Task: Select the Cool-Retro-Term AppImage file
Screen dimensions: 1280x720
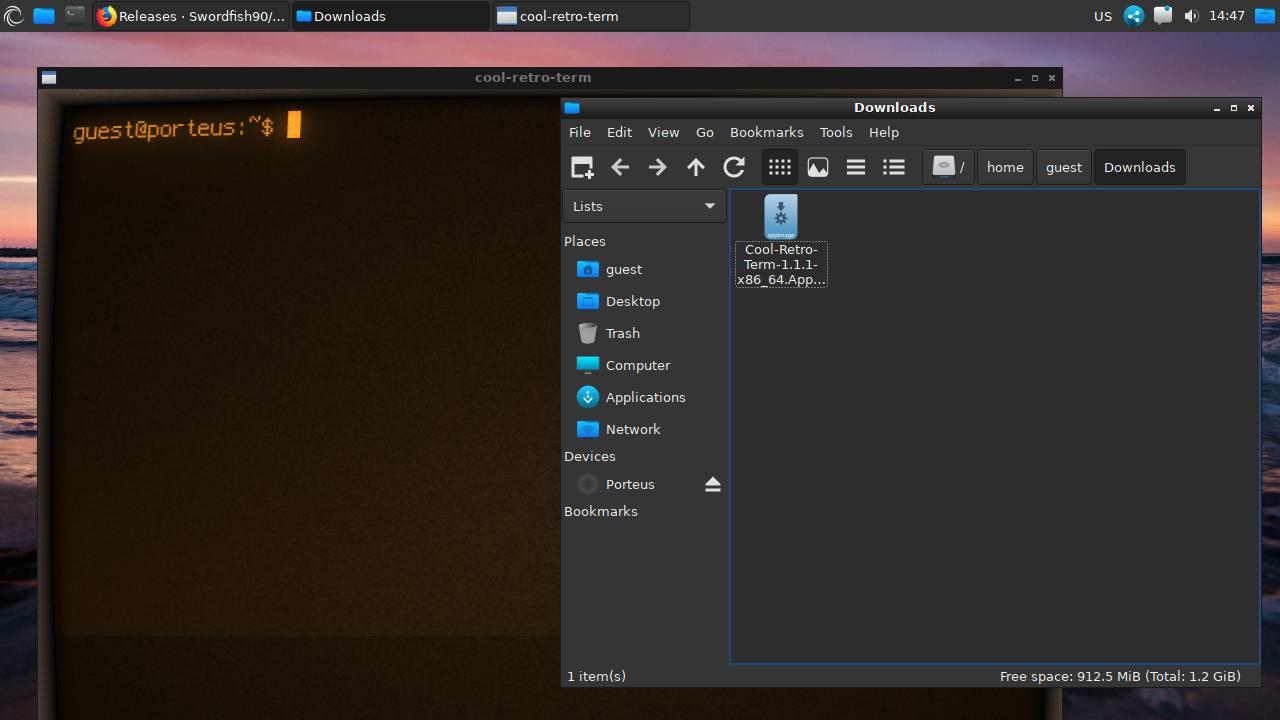Action: pyautogui.click(x=781, y=241)
